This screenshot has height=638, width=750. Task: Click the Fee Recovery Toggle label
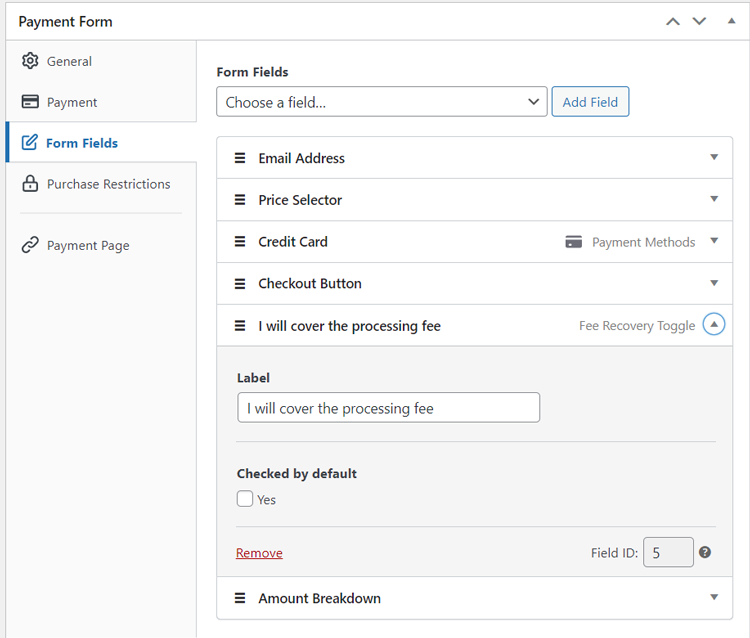coord(637,326)
